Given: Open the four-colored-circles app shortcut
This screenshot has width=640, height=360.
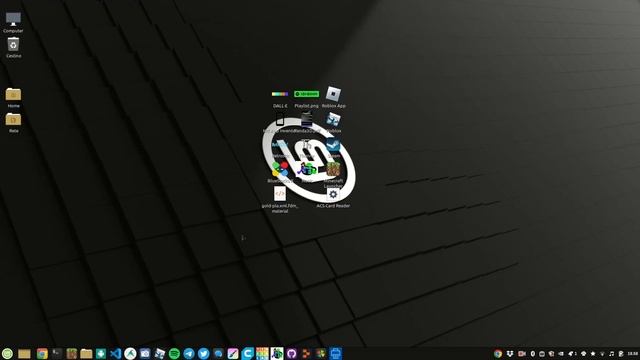Looking at the screenshot, I should 280,169.
